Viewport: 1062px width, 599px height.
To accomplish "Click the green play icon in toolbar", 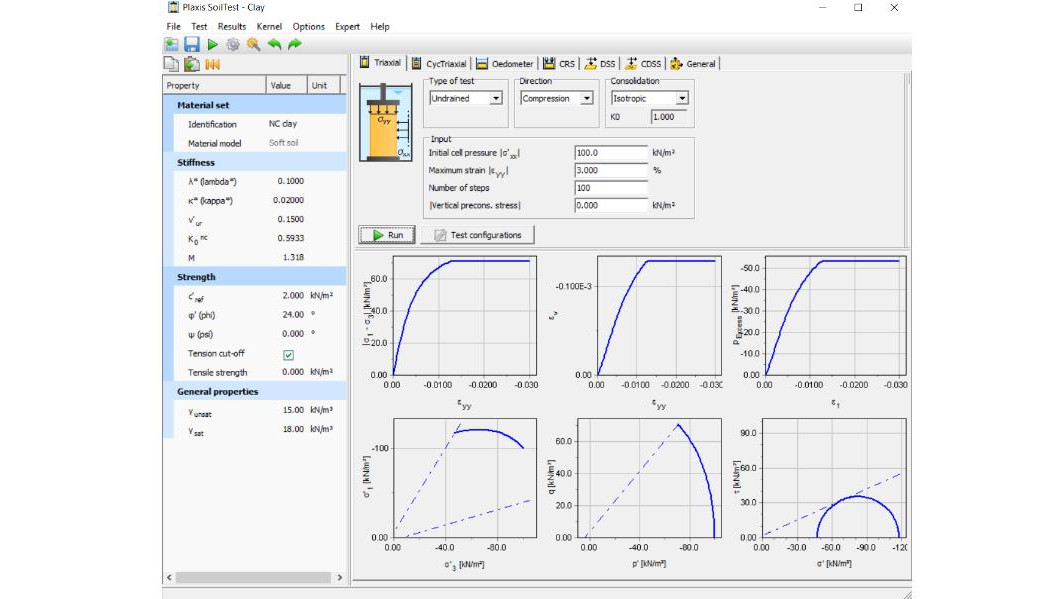I will tap(212, 45).
